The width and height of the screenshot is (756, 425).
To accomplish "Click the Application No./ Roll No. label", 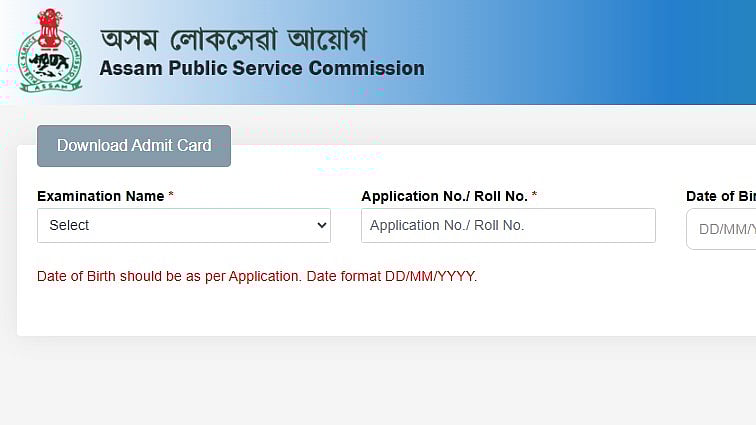I will tap(444, 196).
